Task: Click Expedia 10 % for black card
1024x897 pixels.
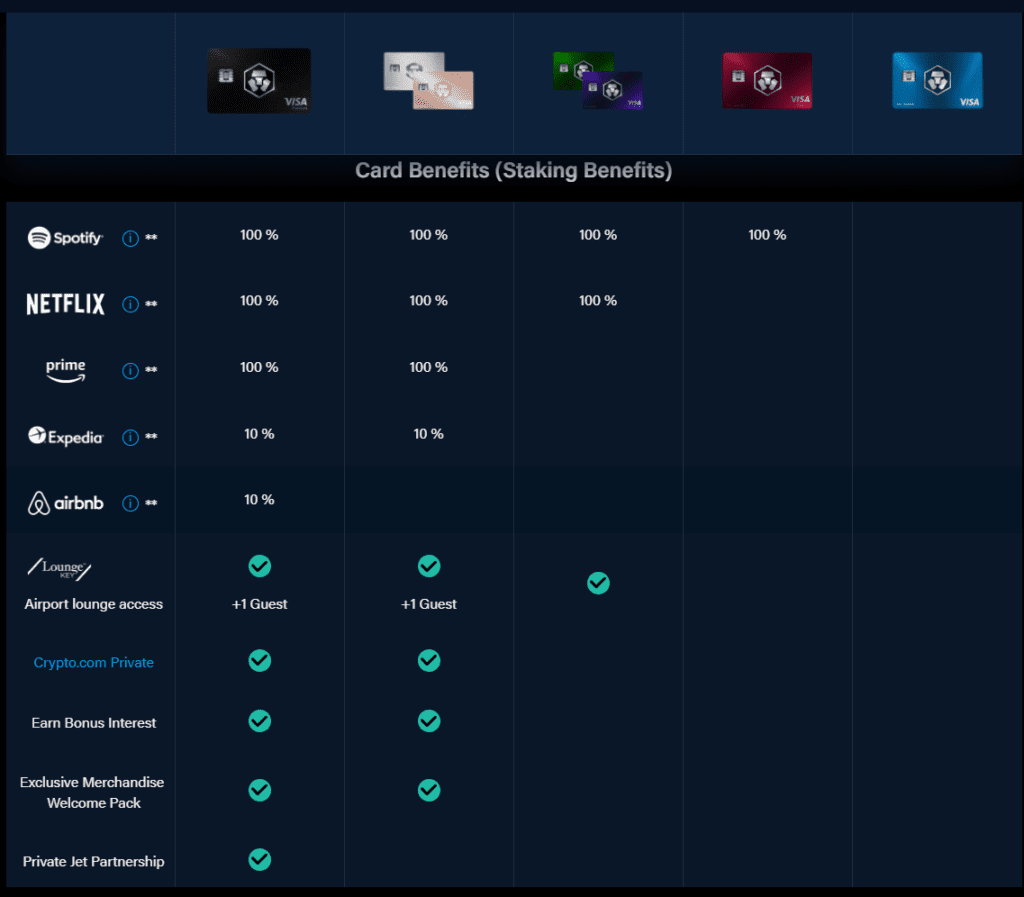Action: point(259,434)
